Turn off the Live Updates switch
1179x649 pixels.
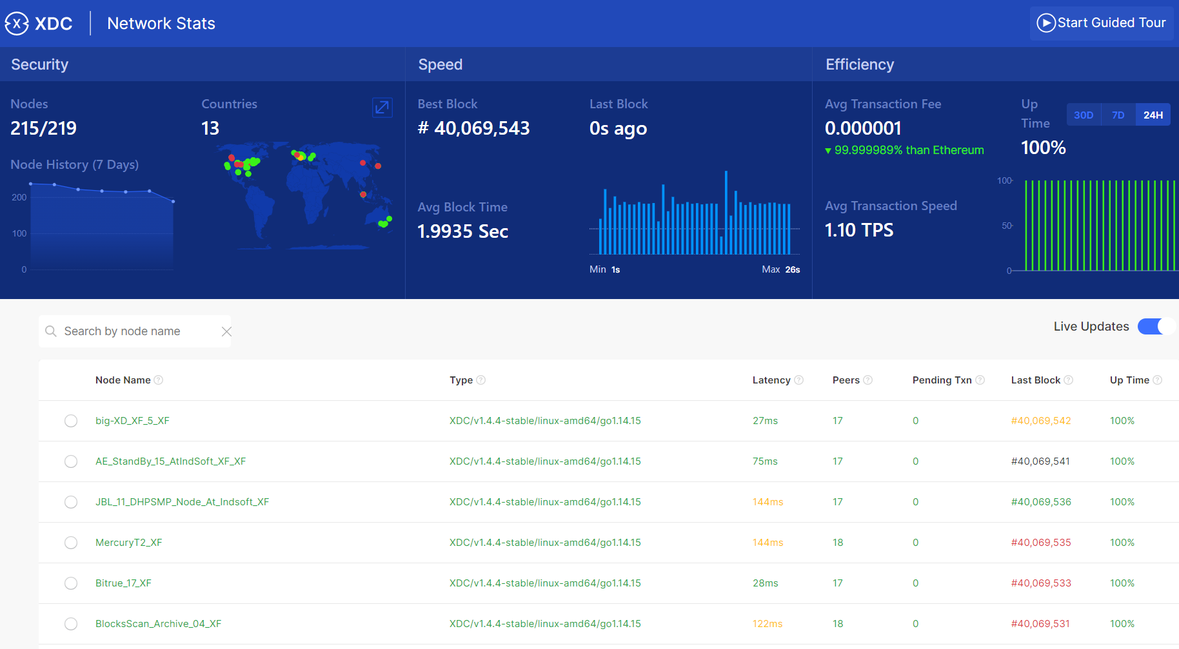click(x=1155, y=326)
